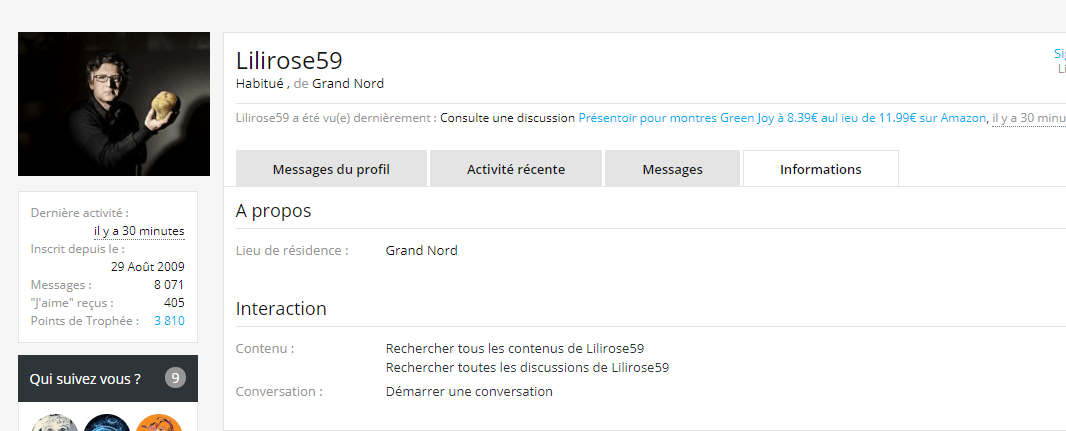Open the Activité récente tab
1066x431 pixels.
click(x=516, y=169)
